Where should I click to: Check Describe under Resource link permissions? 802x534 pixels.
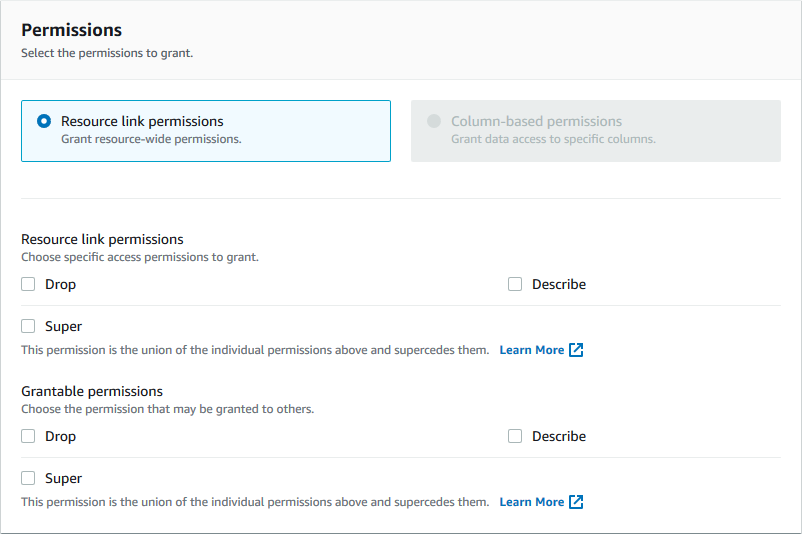pos(515,284)
